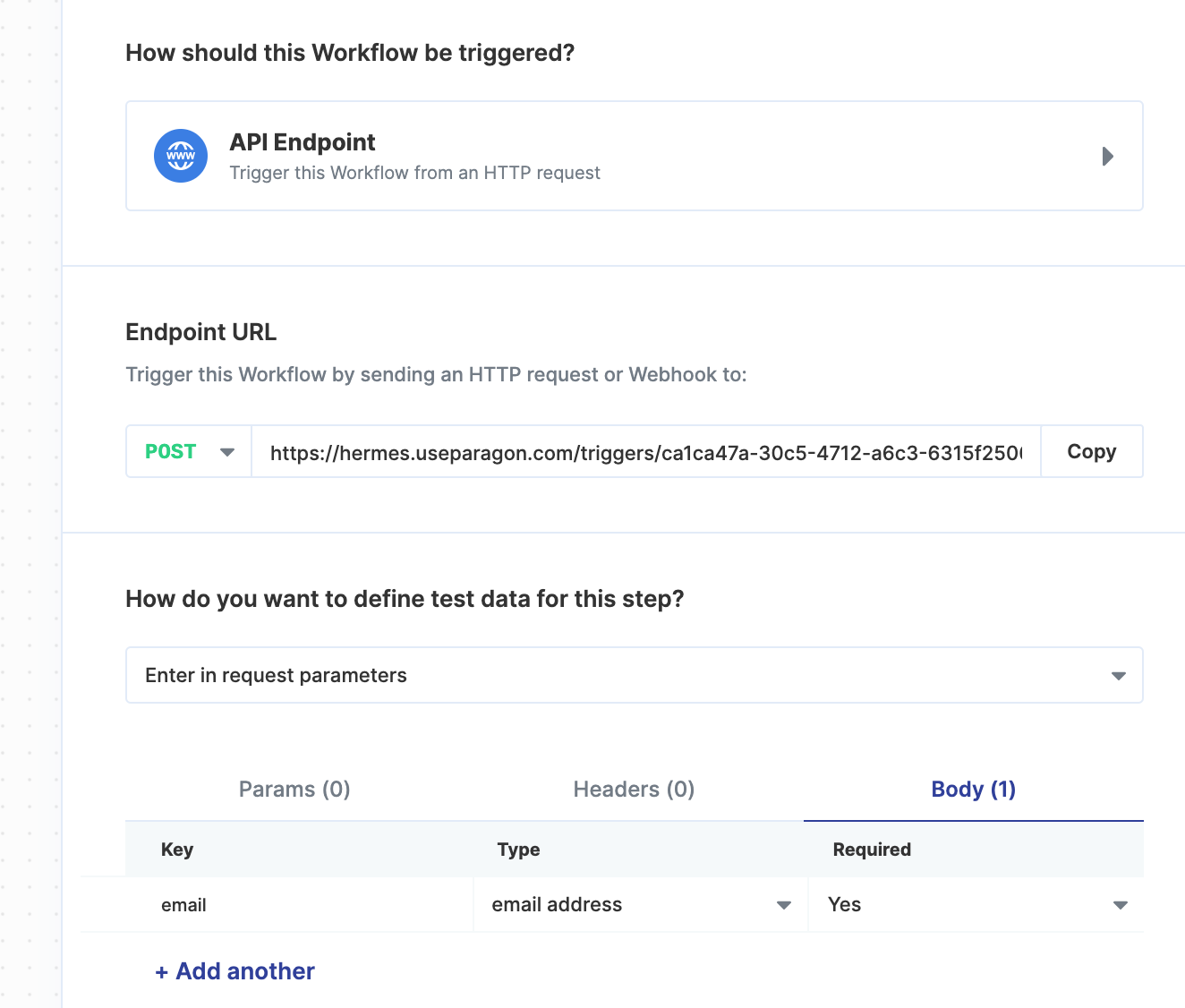This screenshot has width=1185, height=1008.
Task: Open the POST method dropdown
Action: 189,451
